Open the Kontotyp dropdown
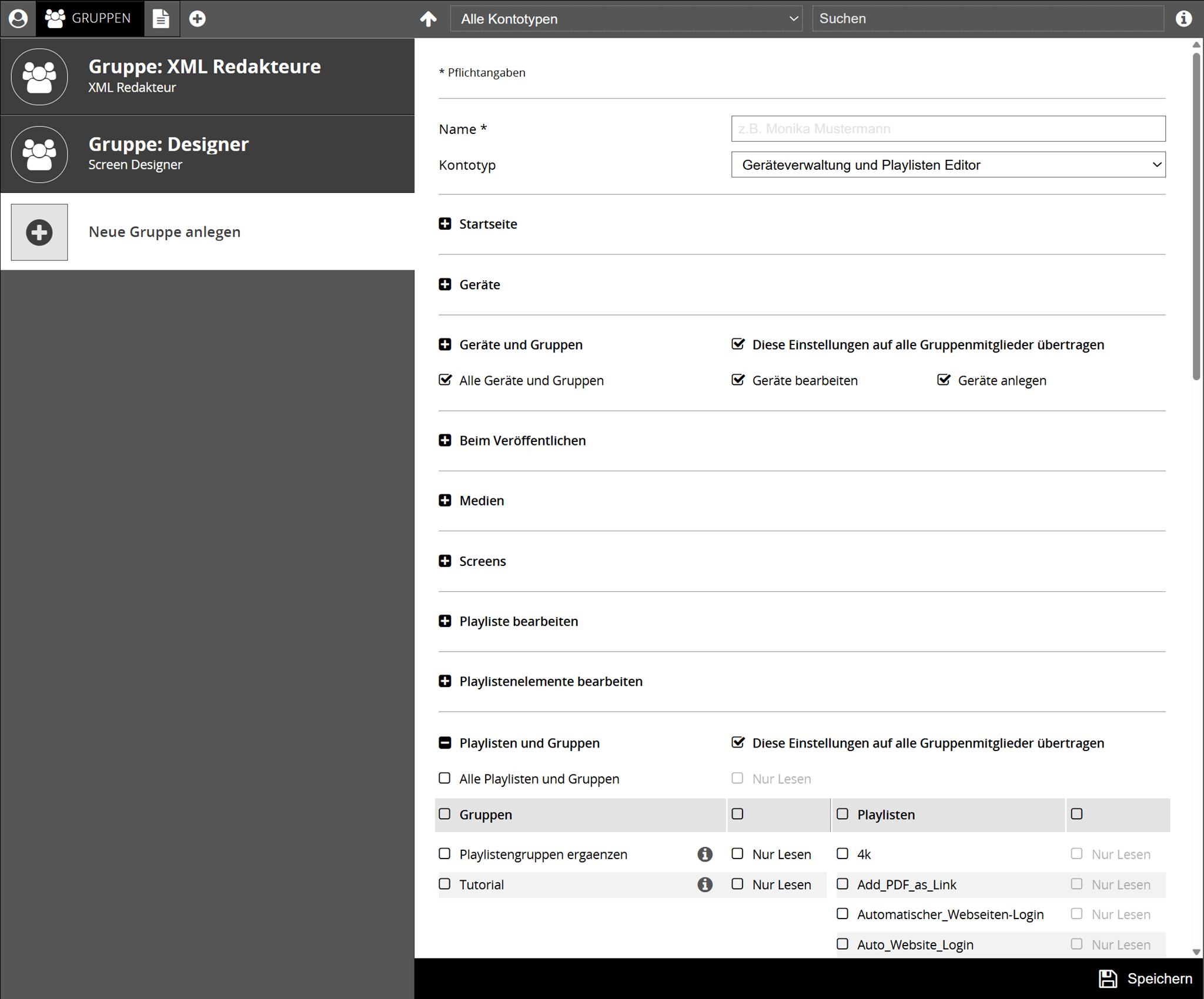The width and height of the screenshot is (1204, 999). point(948,165)
